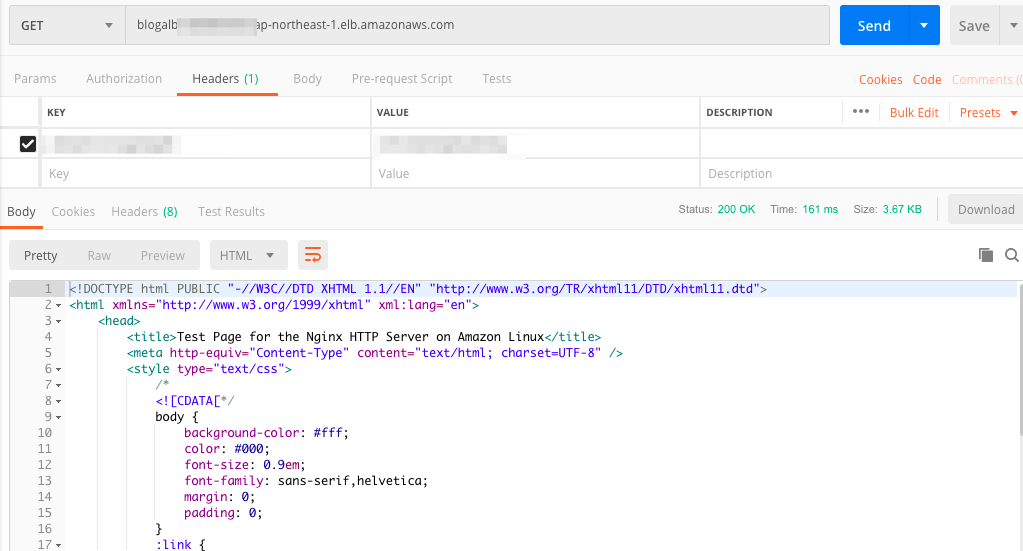Click the 161 ms time value
The width and height of the screenshot is (1023, 551).
pos(820,209)
